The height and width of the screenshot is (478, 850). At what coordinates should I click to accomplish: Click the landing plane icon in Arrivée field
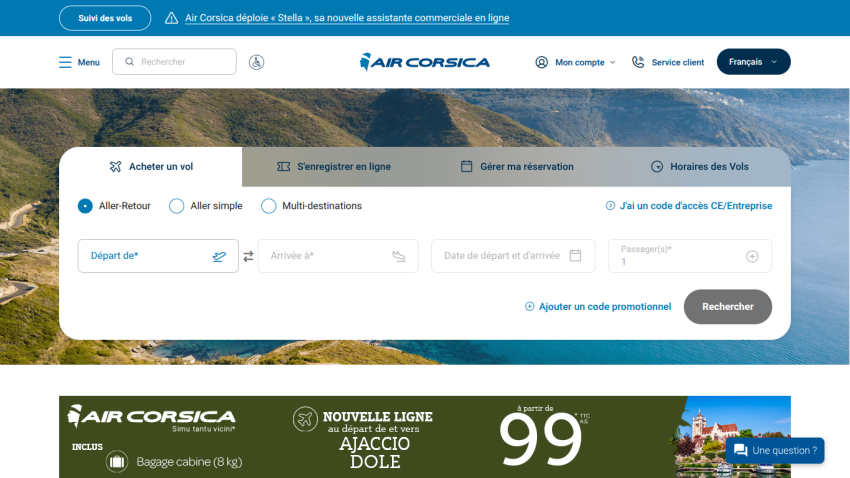click(399, 256)
